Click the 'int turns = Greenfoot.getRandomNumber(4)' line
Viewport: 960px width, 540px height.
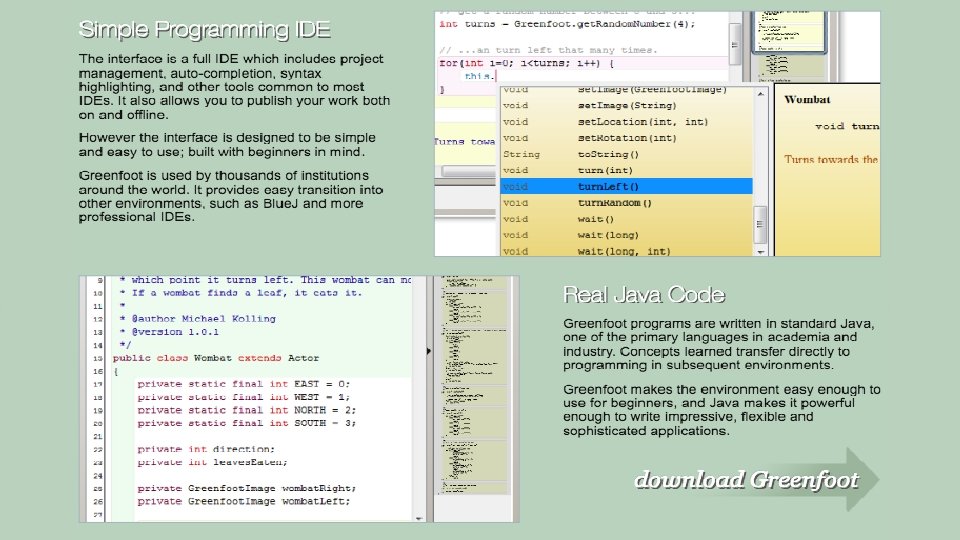[x=567, y=24]
